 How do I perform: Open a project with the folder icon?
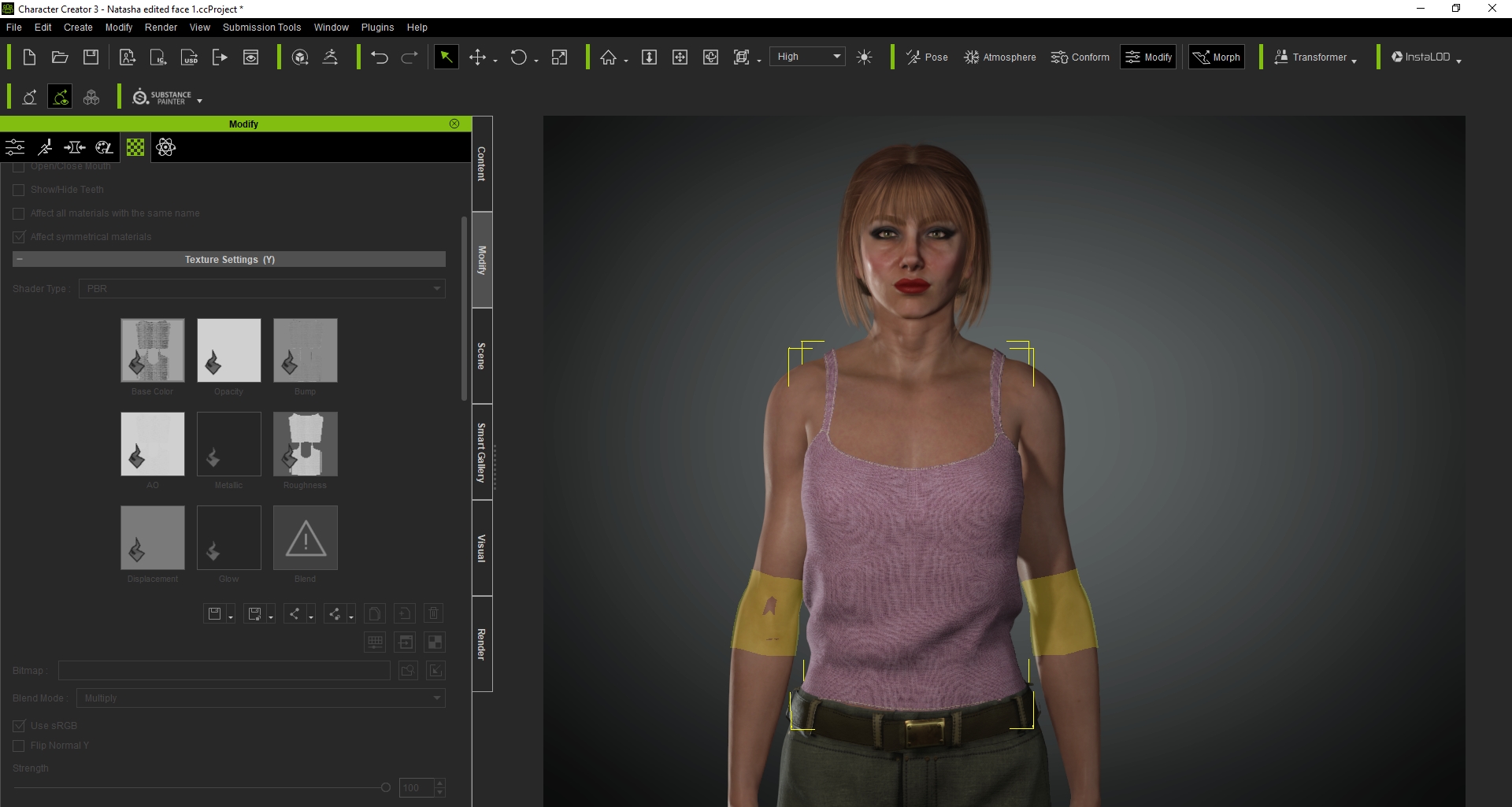tap(60, 57)
